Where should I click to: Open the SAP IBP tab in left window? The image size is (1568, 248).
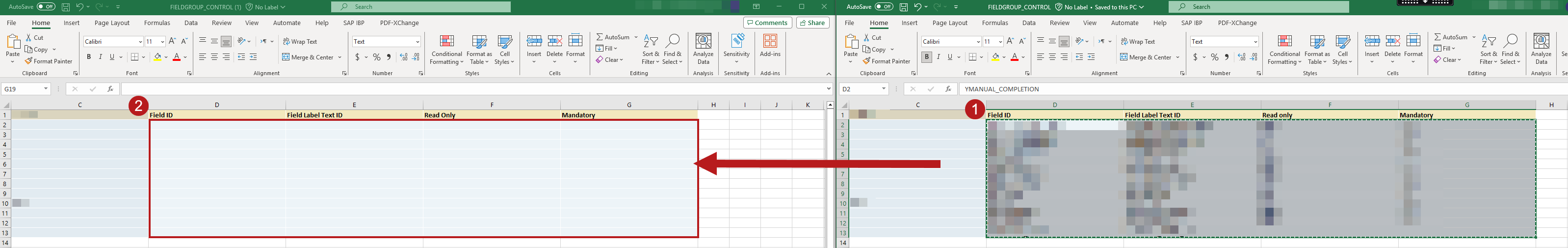coord(354,23)
